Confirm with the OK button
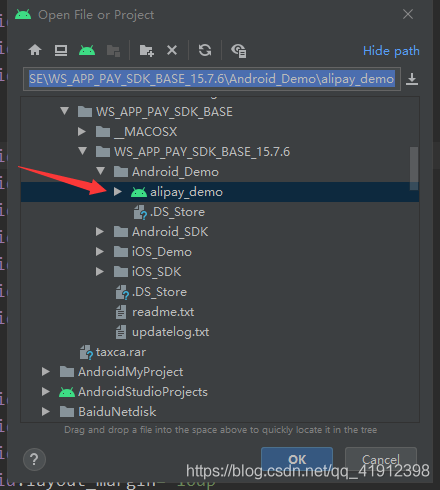Image resolution: width=440 pixels, height=490 pixels. (297, 459)
